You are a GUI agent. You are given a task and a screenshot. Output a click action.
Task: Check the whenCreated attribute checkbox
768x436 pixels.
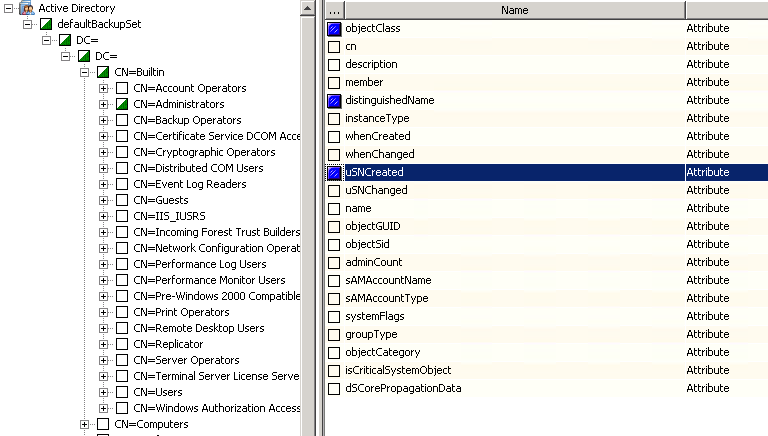334,137
